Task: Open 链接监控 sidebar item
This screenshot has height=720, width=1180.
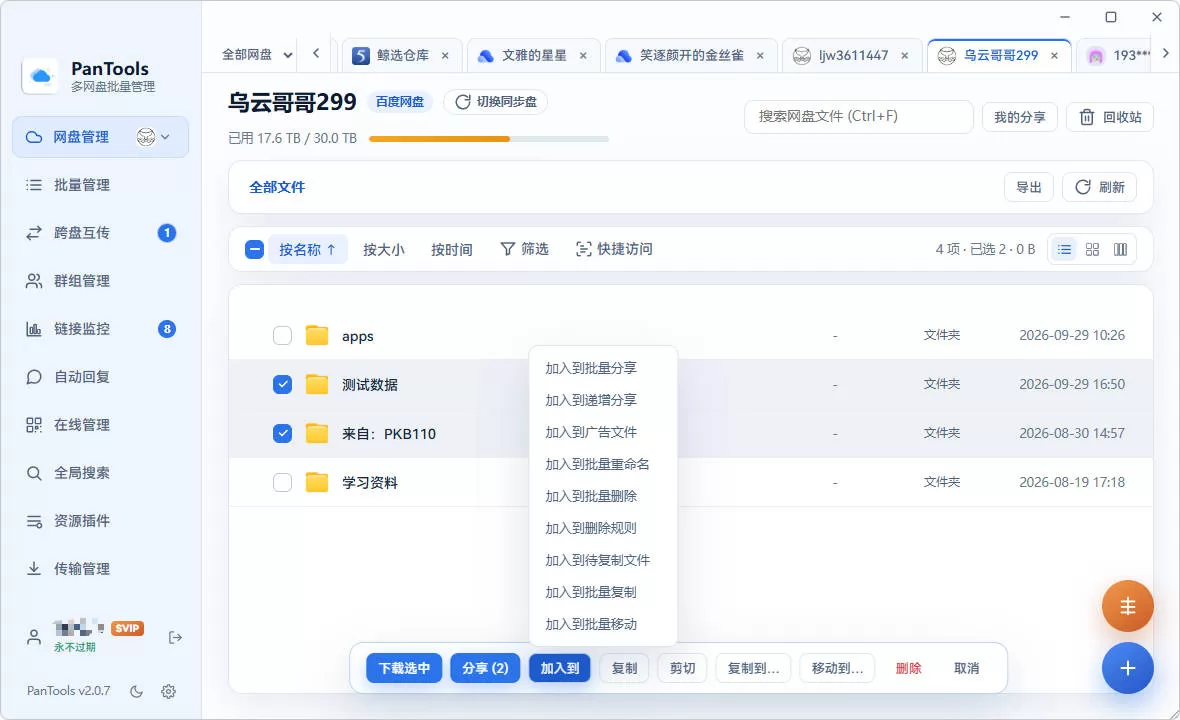Action: 101,329
